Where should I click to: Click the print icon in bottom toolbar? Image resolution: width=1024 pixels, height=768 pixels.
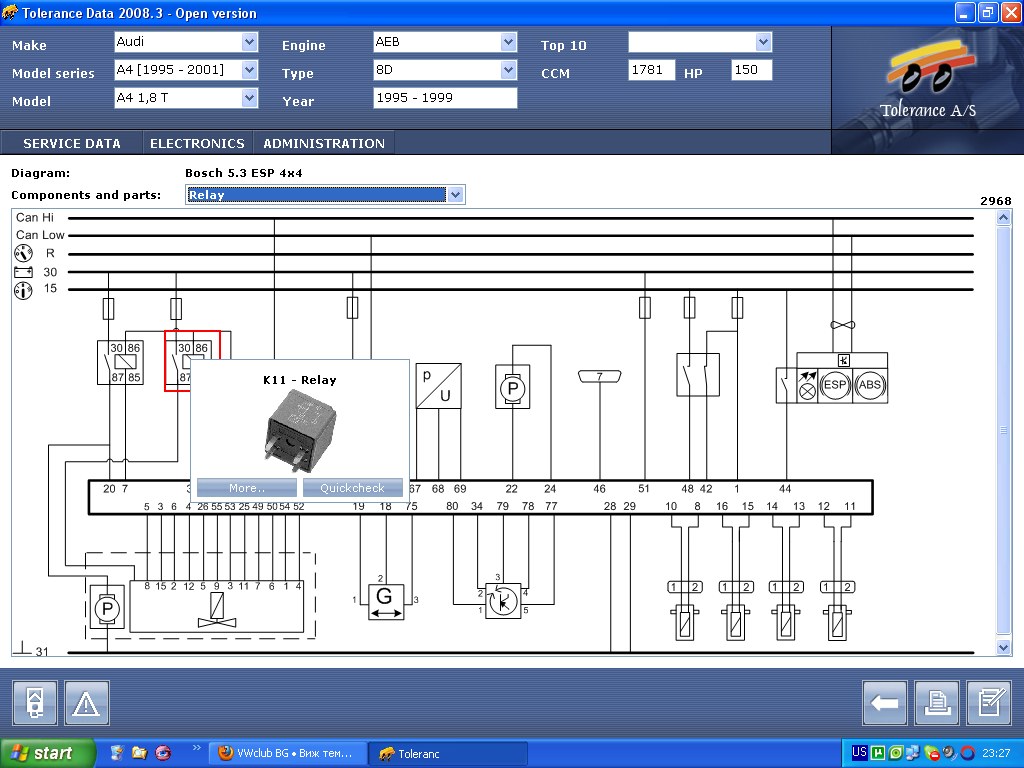click(936, 703)
